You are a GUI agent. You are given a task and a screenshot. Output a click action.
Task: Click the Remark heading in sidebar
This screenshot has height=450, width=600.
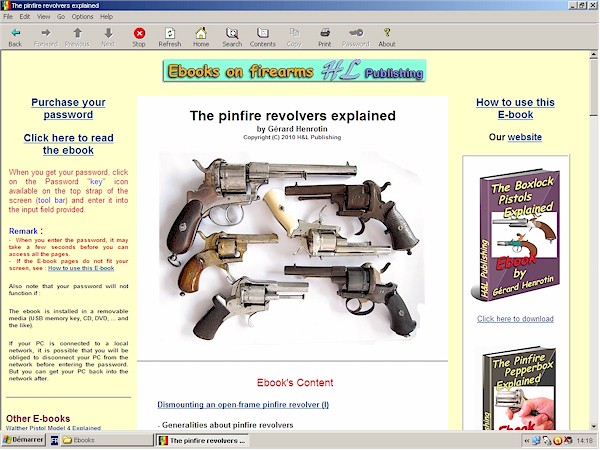[x=25, y=231]
